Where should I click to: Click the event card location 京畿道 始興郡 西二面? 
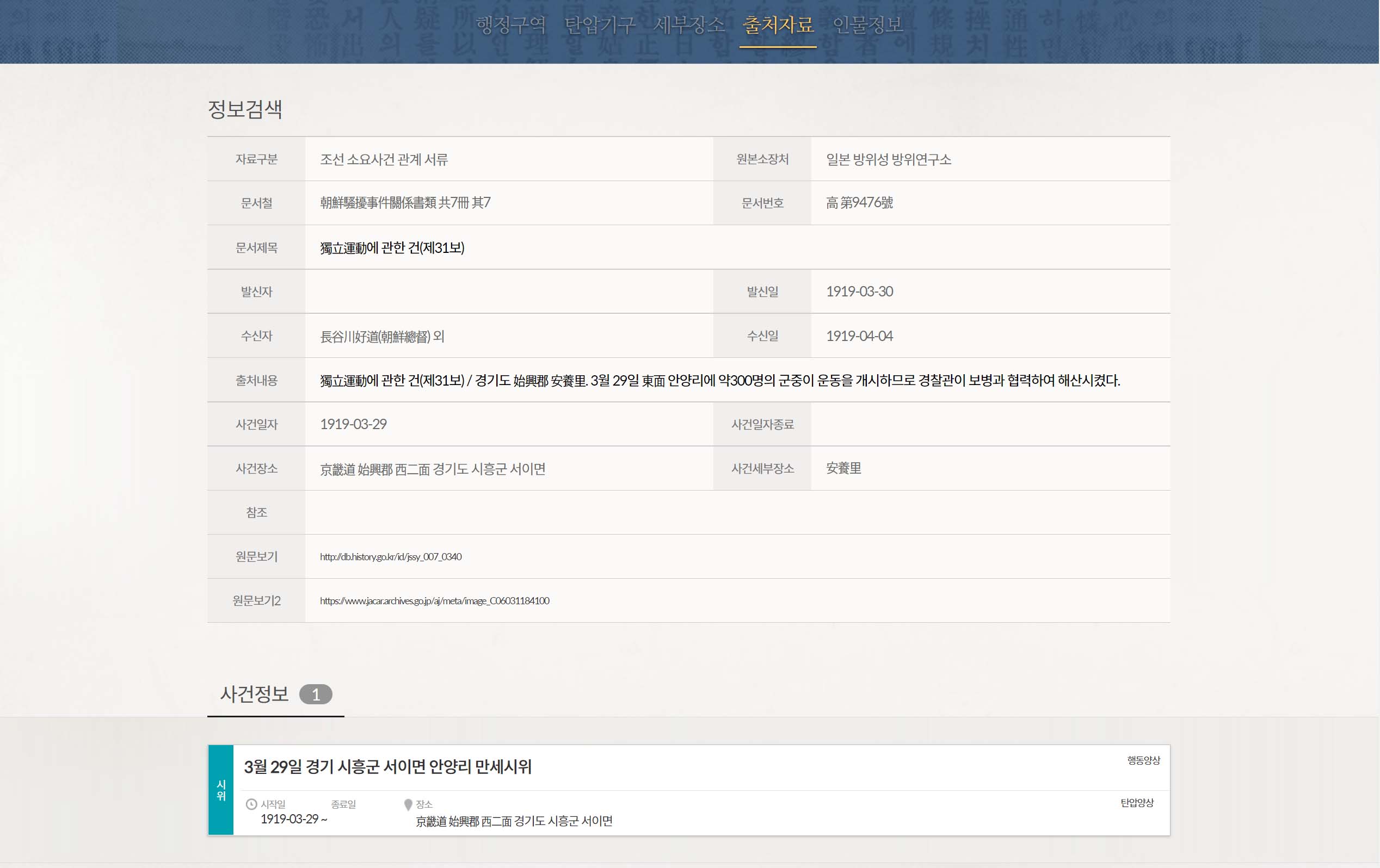[514, 821]
